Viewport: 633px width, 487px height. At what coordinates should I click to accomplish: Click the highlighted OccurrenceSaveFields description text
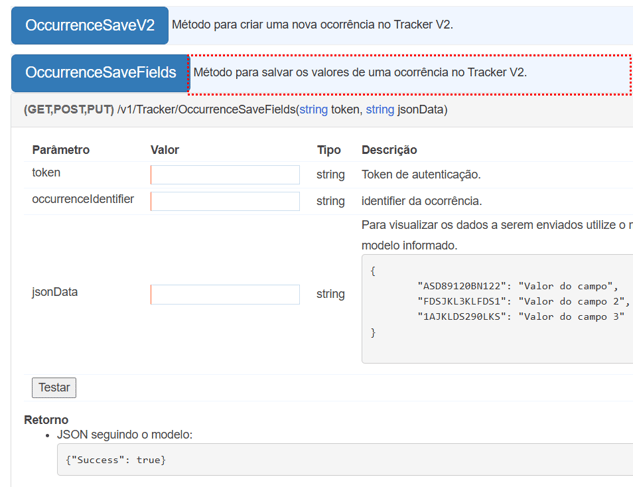click(360, 73)
